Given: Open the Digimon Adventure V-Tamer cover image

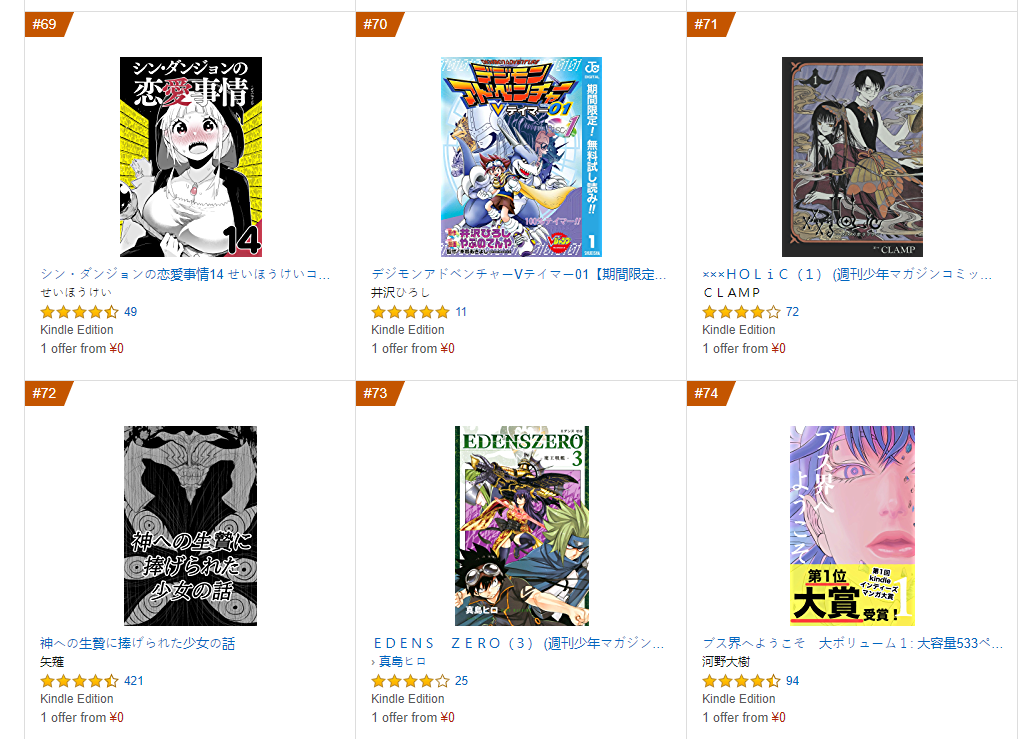Looking at the screenshot, I should point(521,157).
